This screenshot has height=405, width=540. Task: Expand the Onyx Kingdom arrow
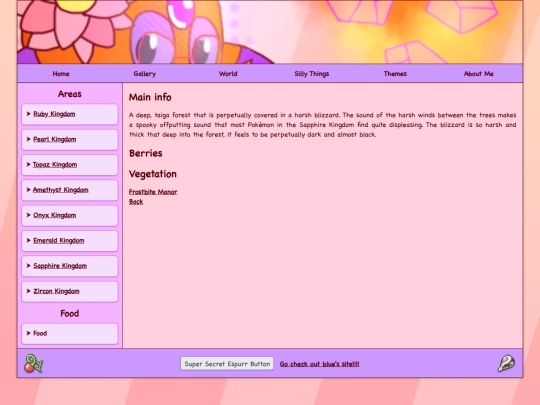click(29, 215)
